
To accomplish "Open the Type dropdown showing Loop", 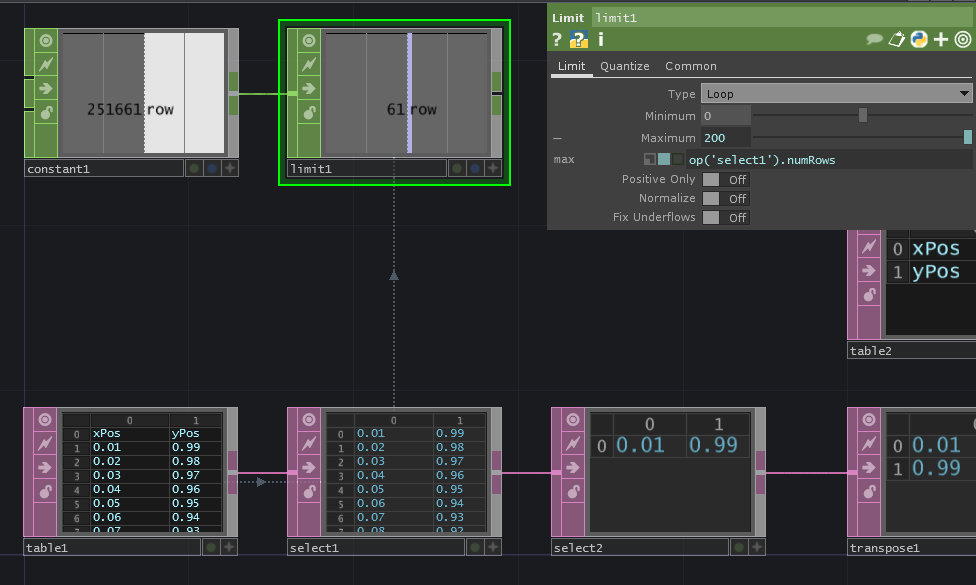I will pos(836,94).
